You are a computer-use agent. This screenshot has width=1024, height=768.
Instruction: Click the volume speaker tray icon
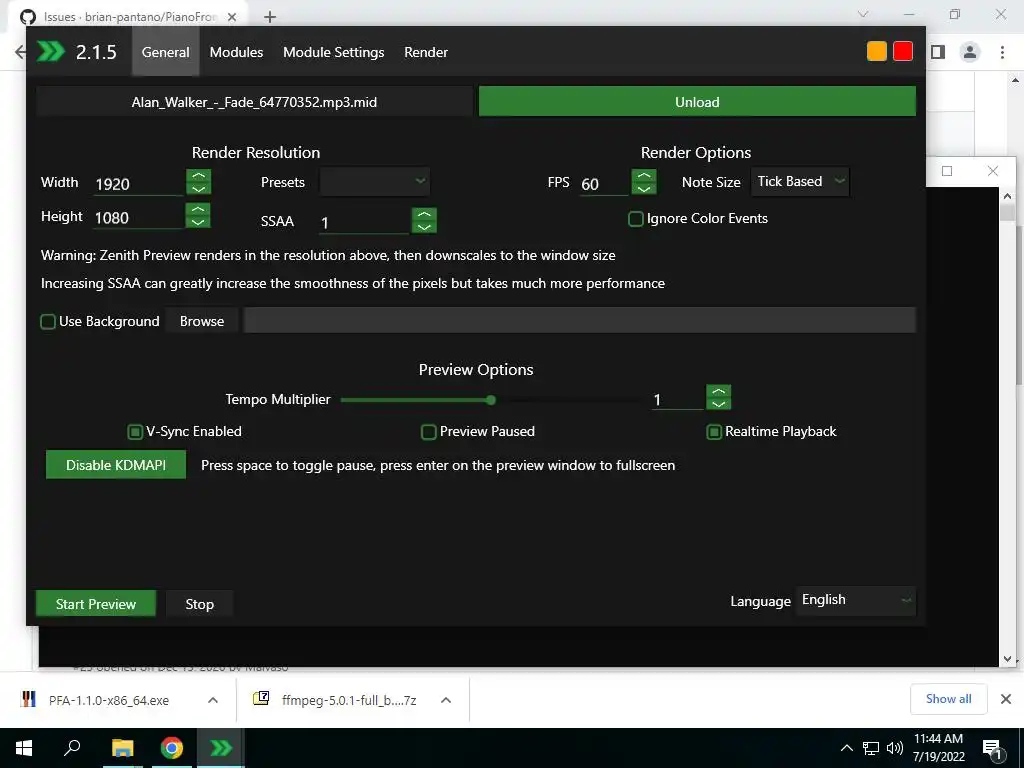895,748
